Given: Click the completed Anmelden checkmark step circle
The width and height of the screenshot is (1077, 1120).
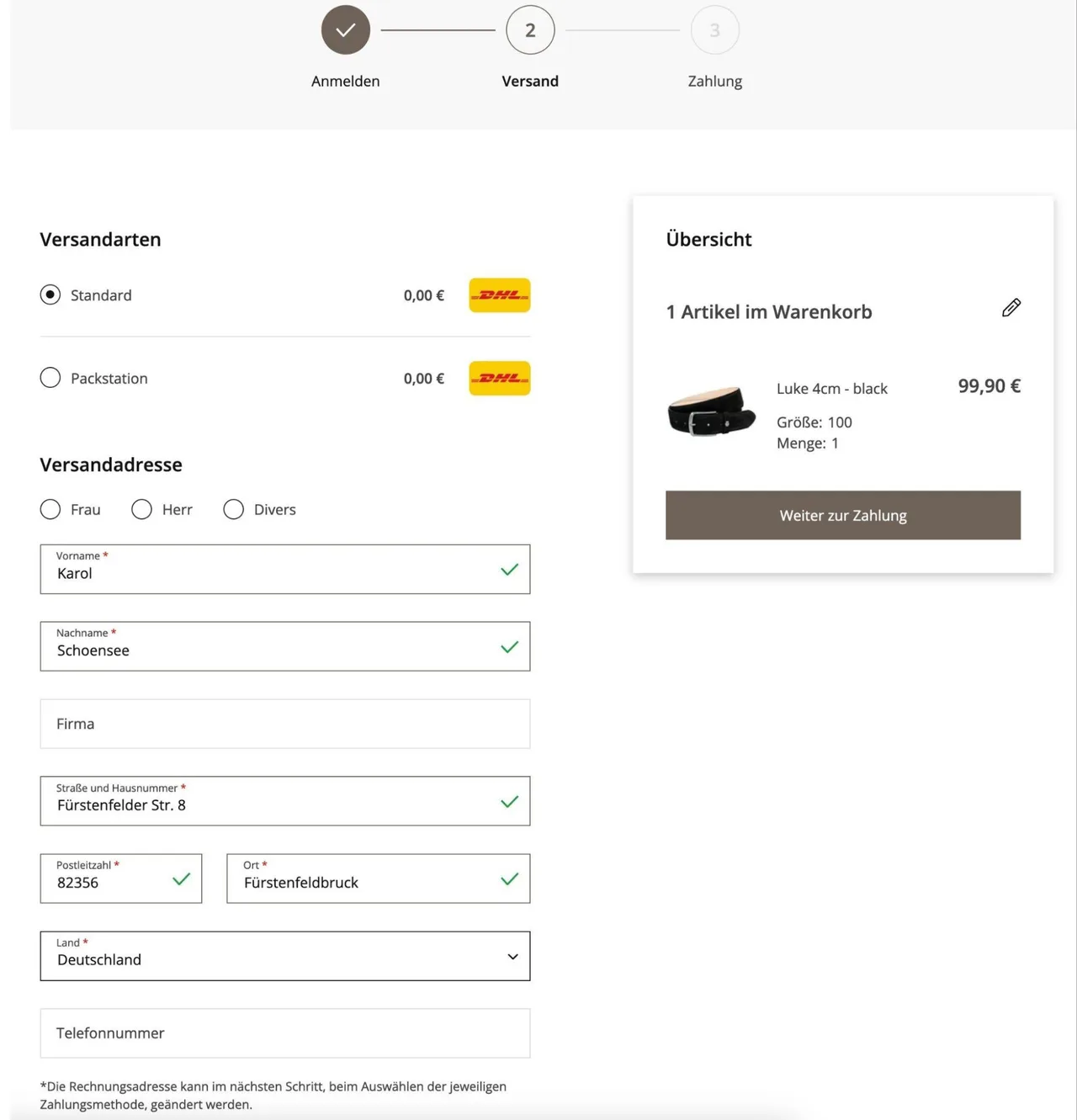Looking at the screenshot, I should (x=346, y=30).
